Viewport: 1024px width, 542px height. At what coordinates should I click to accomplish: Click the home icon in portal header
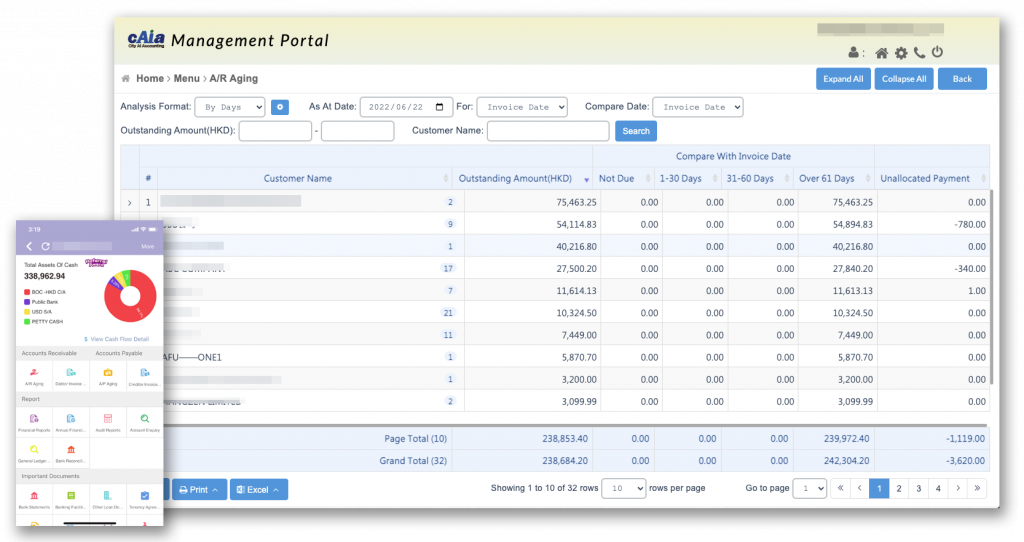[881, 53]
